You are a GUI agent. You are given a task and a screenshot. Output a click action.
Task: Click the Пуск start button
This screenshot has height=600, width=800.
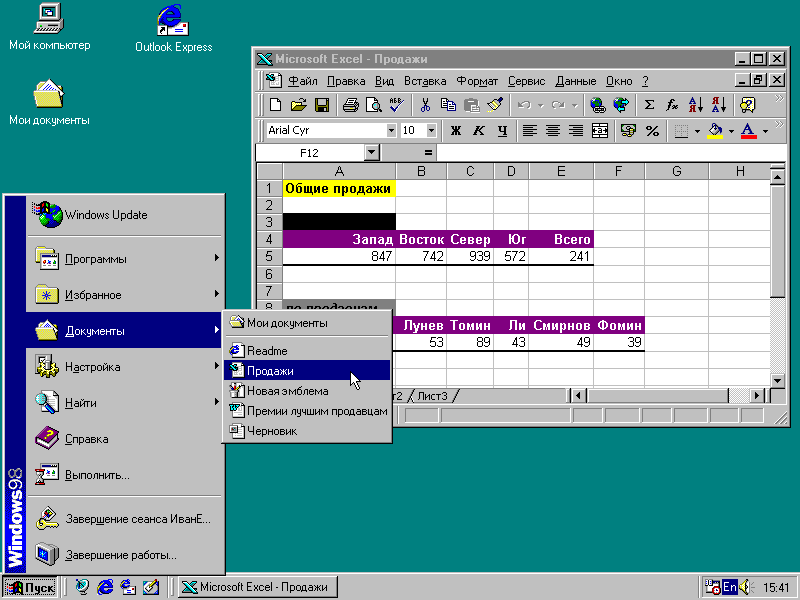(x=31, y=587)
